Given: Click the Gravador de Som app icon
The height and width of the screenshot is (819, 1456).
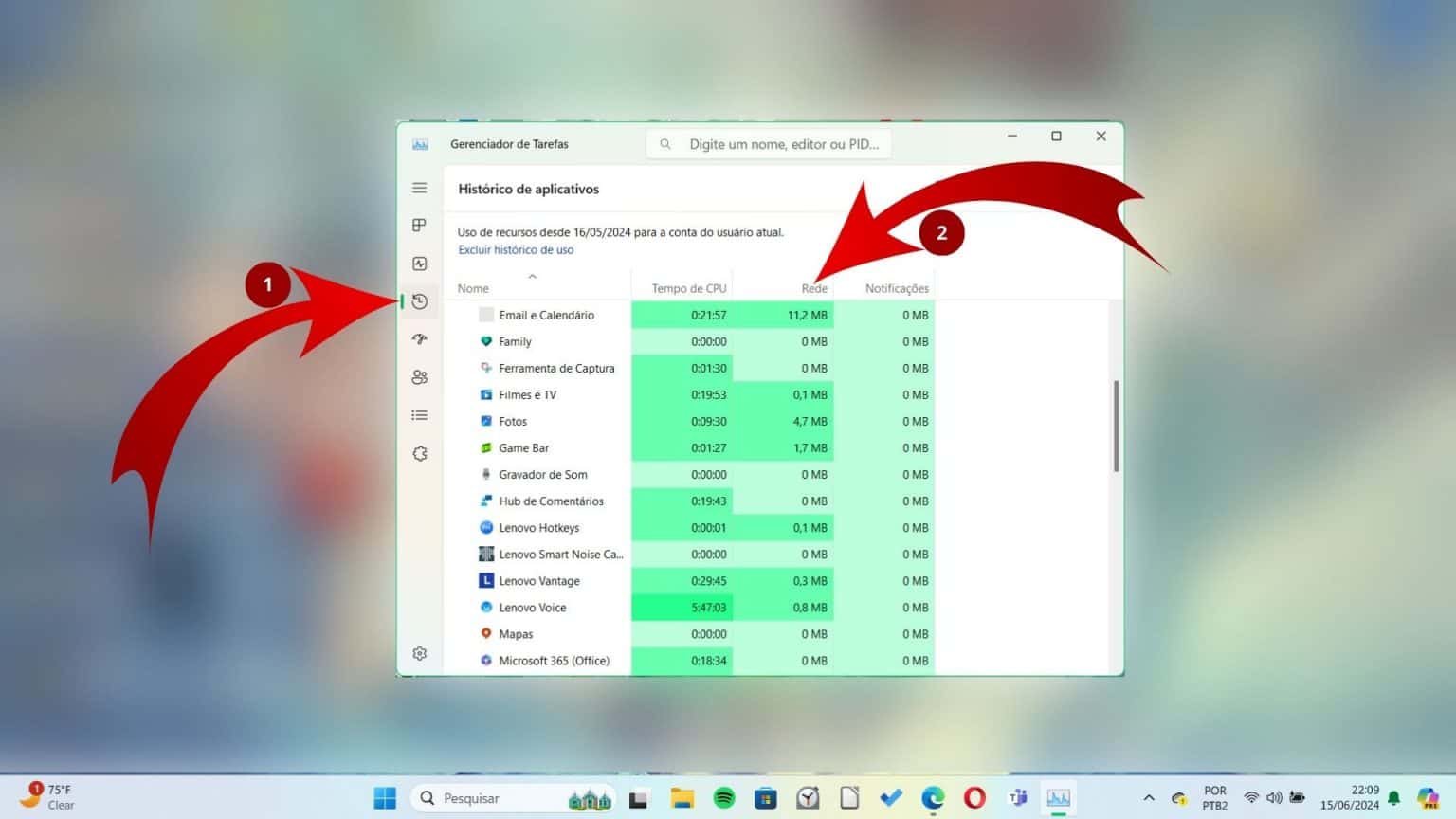Looking at the screenshot, I should (486, 474).
